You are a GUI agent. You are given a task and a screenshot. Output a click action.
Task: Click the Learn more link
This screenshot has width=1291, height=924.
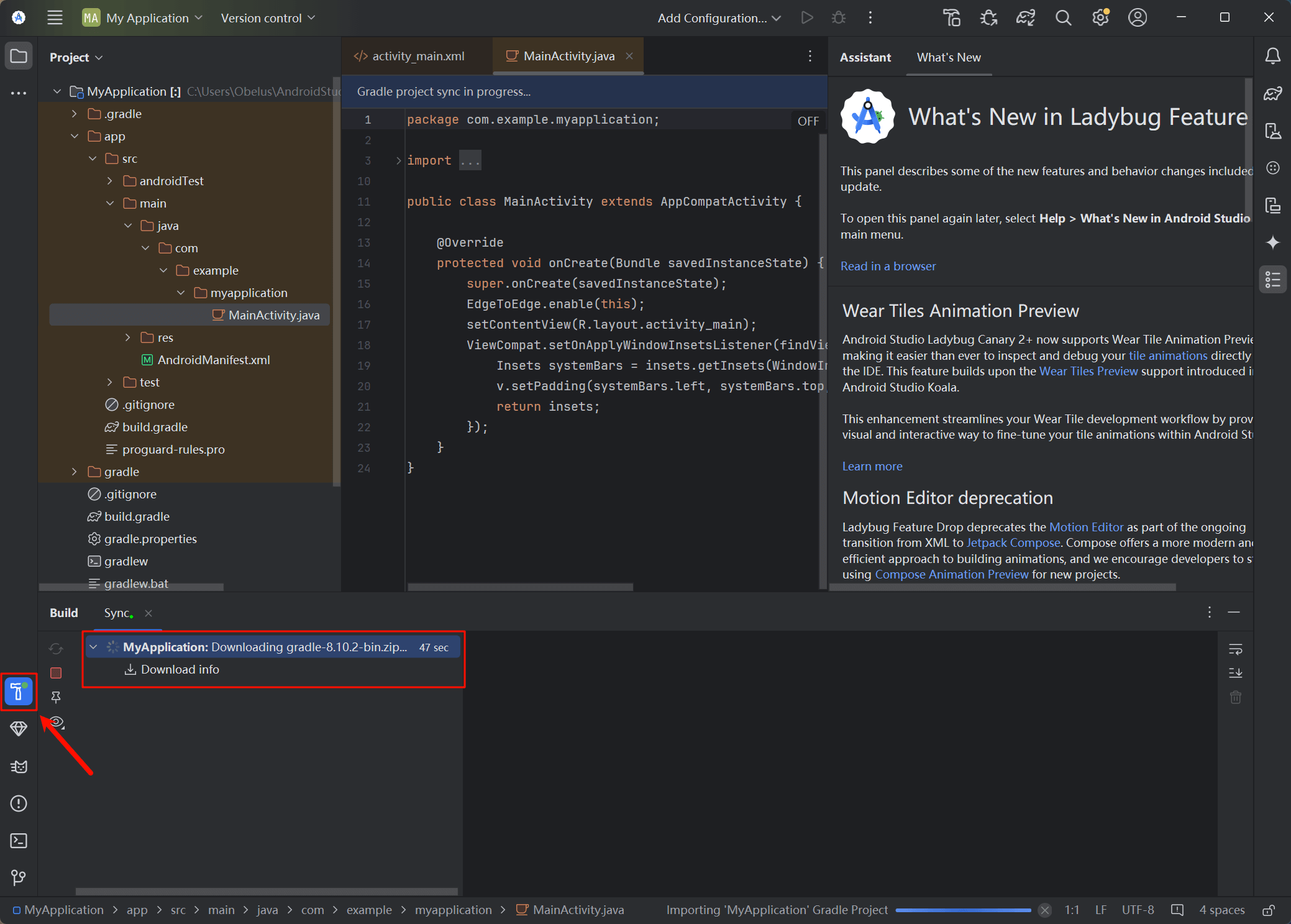click(872, 466)
